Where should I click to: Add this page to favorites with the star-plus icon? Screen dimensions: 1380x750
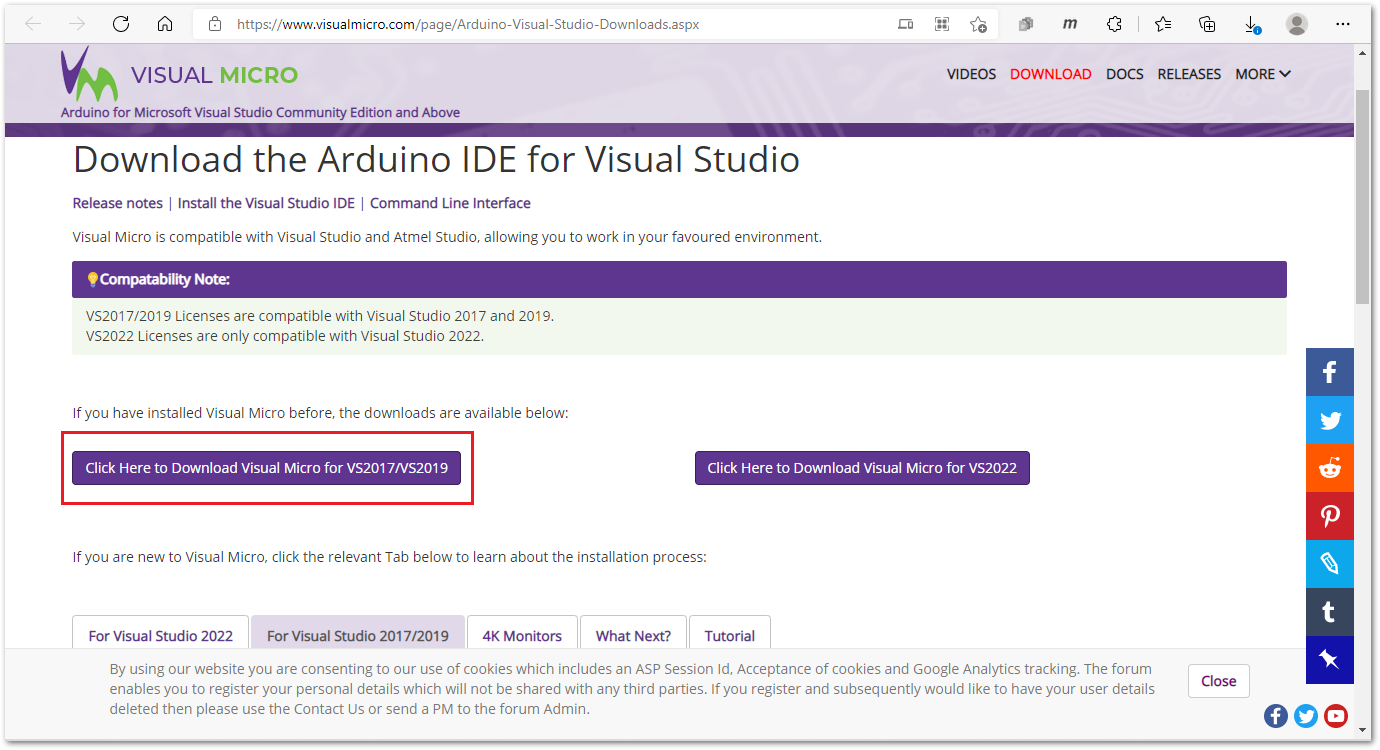(x=979, y=25)
